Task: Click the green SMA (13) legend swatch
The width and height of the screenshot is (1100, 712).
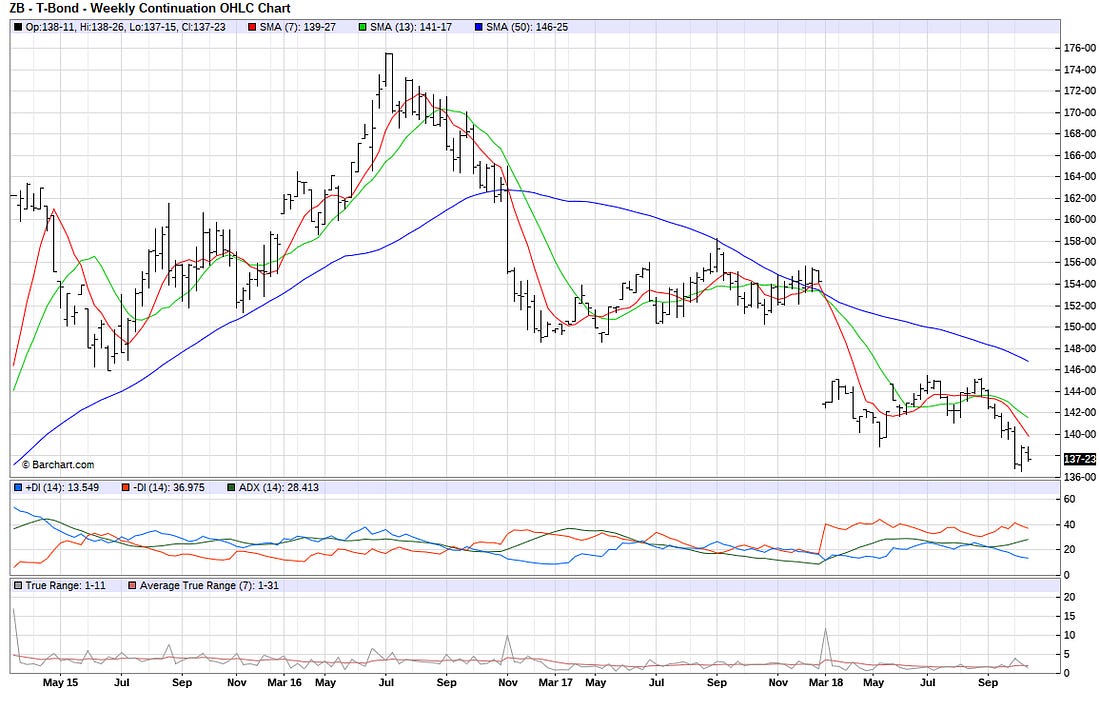Action: pyautogui.click(x=363, y=27)
